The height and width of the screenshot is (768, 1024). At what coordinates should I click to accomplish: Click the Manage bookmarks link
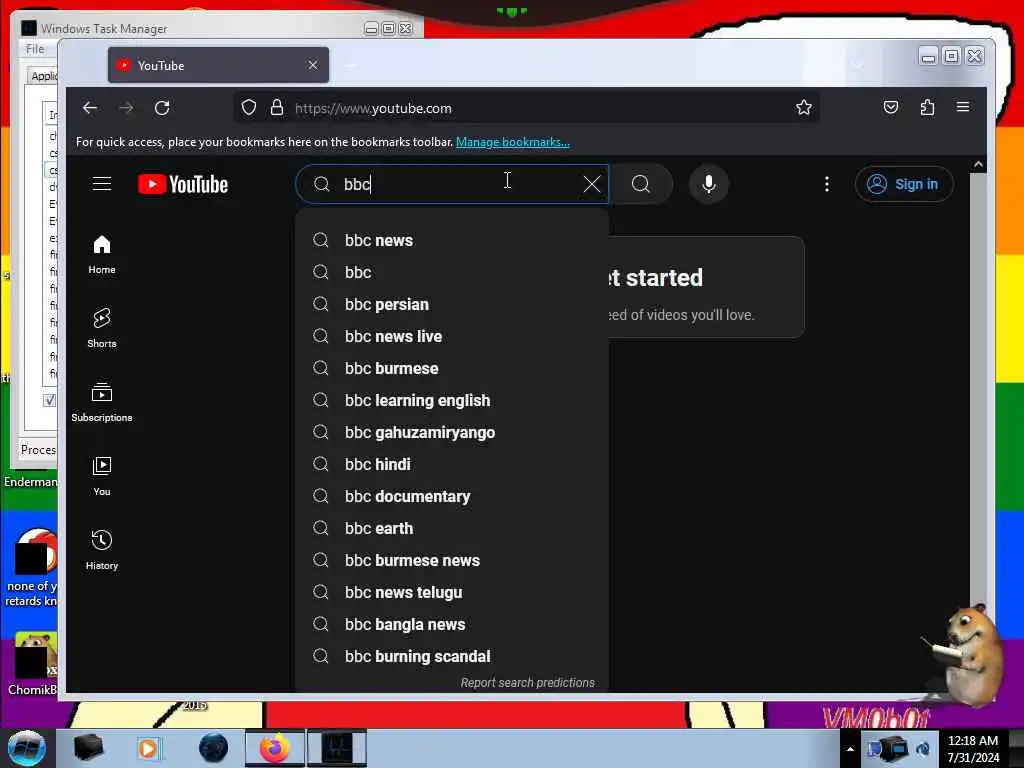click(513, 142)
